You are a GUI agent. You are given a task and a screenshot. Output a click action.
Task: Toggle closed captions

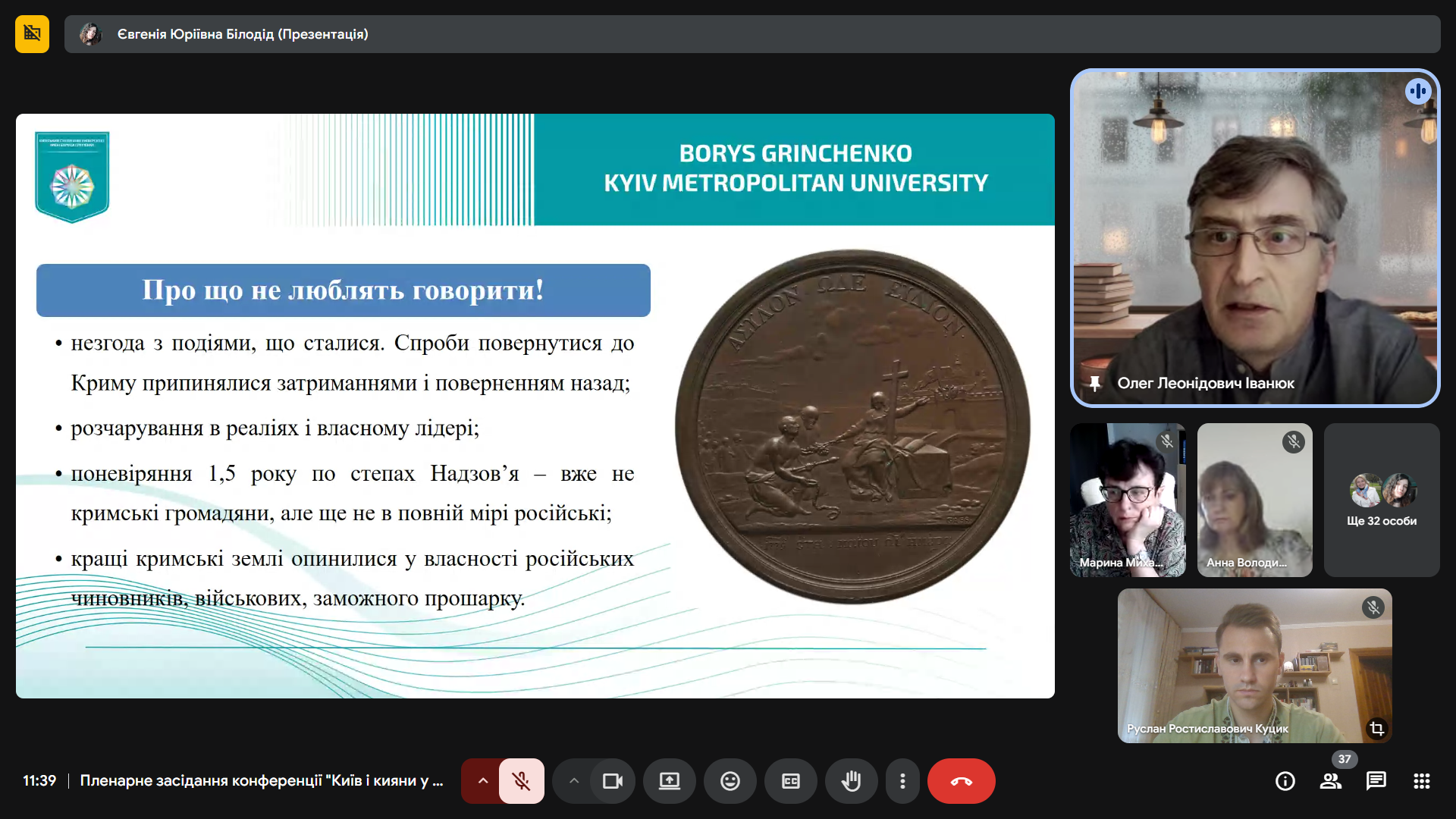click(x=790, y=781)
